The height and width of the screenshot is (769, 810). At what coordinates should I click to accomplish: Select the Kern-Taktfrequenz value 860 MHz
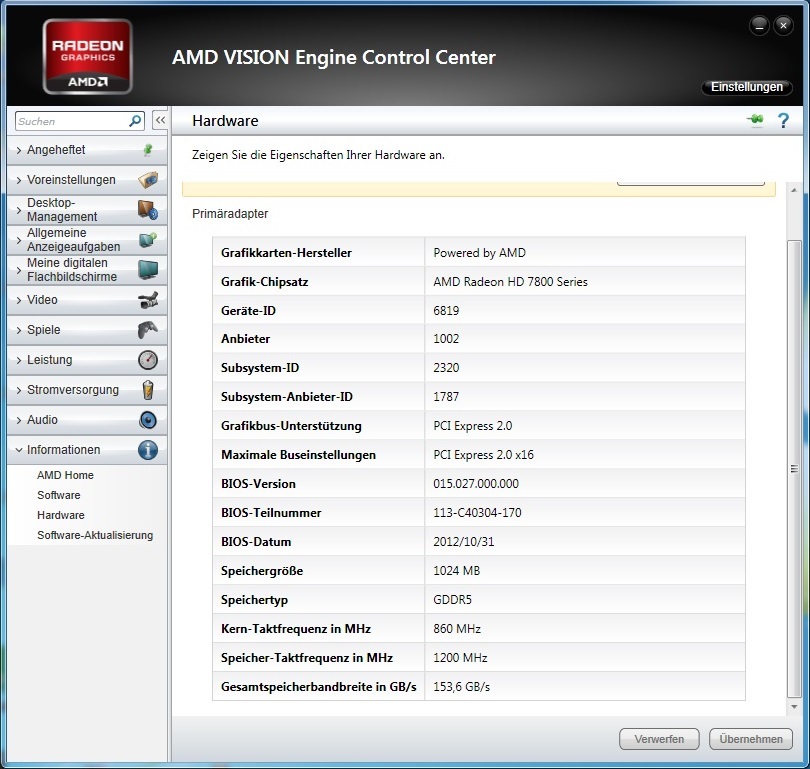coord(457,629)
